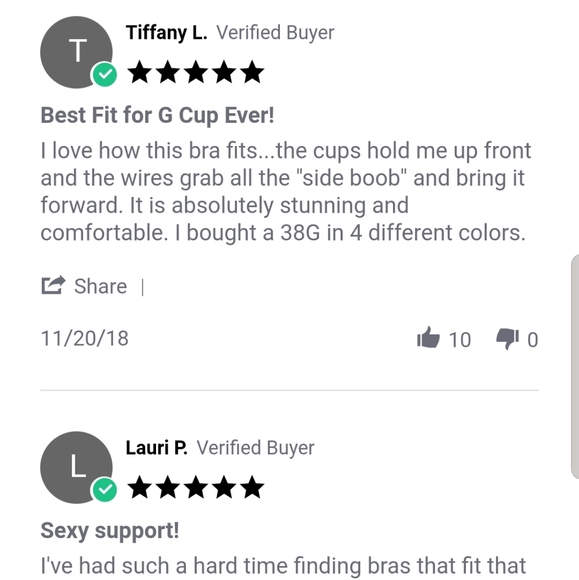The width and height of the screenshot is (579, 580).
Task: Click the green verified checkmark badge on Lauri's avatar
Action: tap(105, 489)
